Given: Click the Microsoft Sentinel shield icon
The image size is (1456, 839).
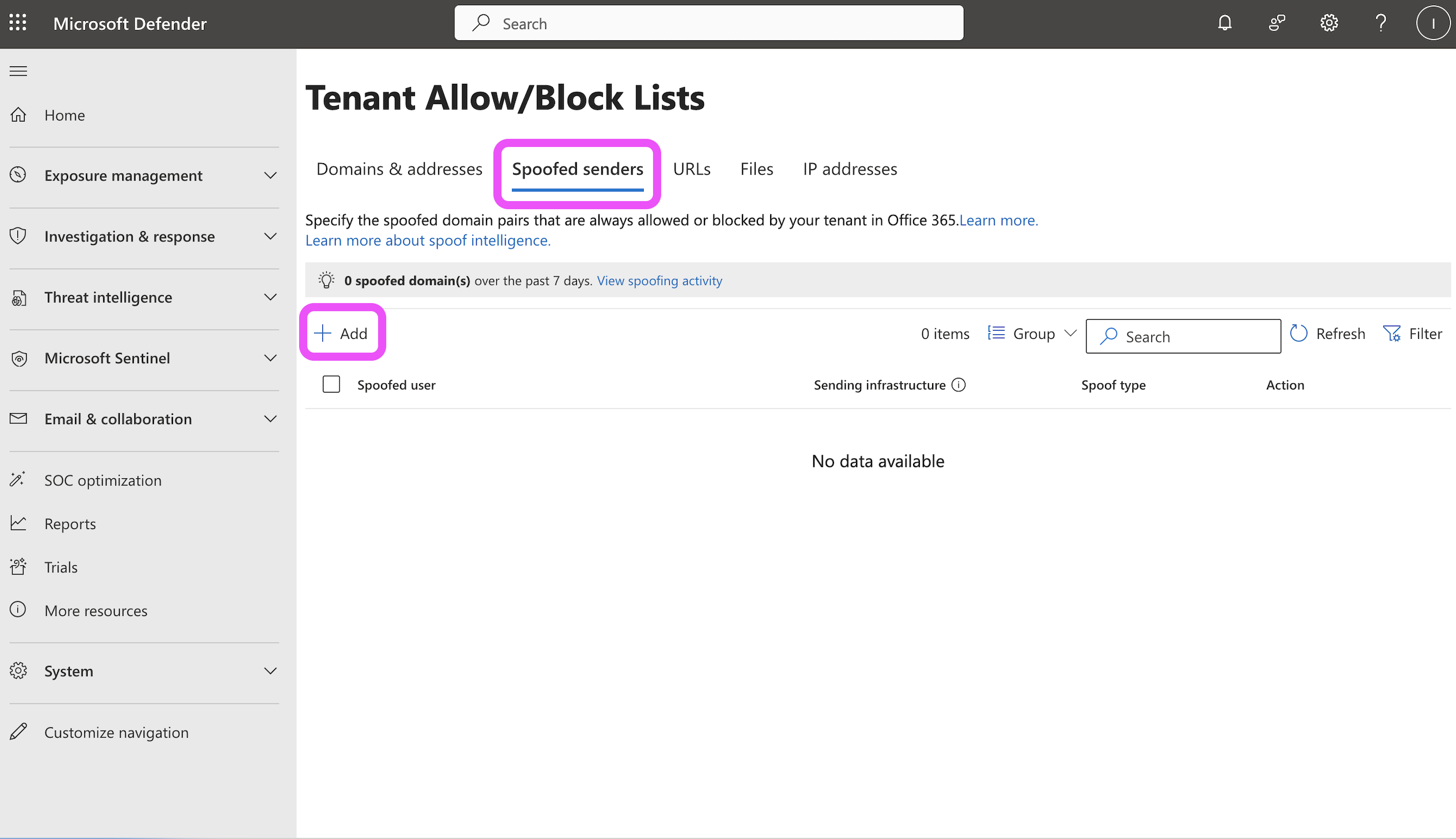Looking at the screenshot, I should click(x=18, y=358).
